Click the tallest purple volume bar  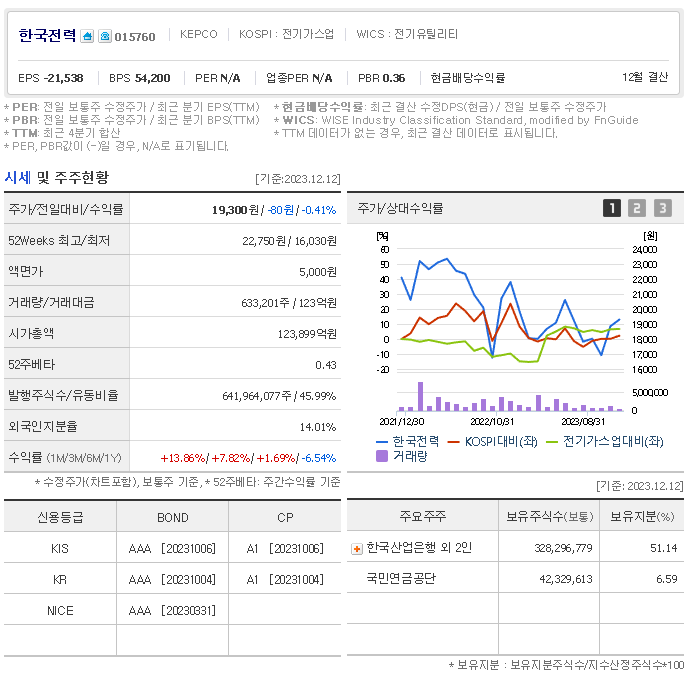click(421, 397)
